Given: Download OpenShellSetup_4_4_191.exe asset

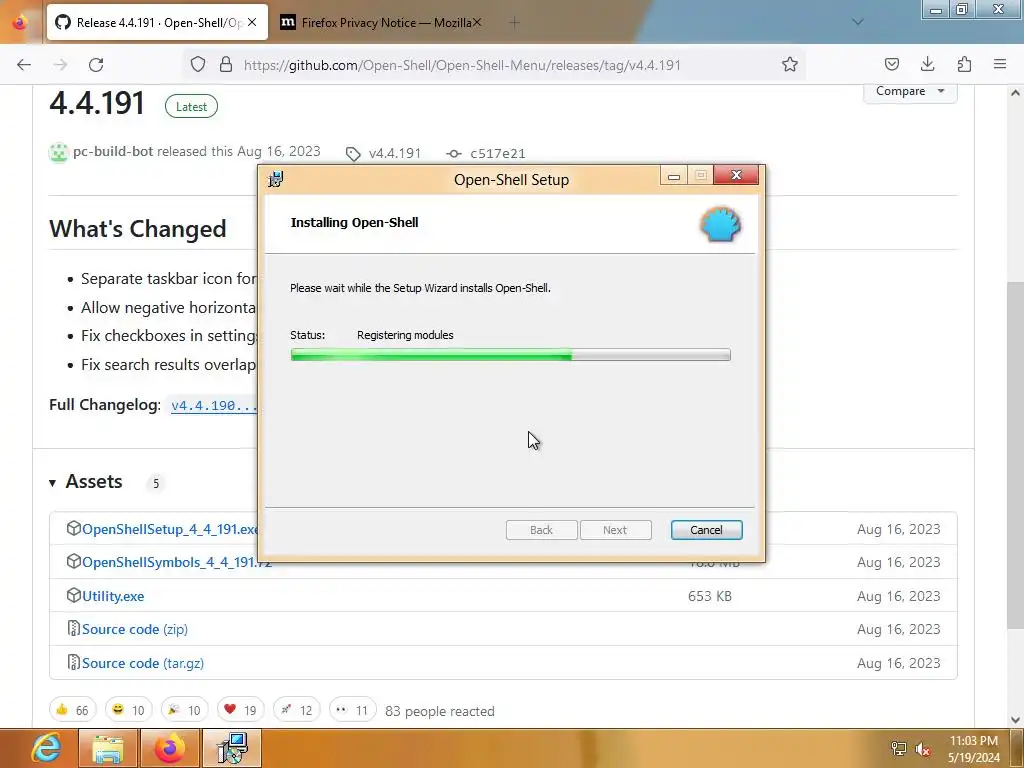Looking at the screenshot, I should 170,529.
